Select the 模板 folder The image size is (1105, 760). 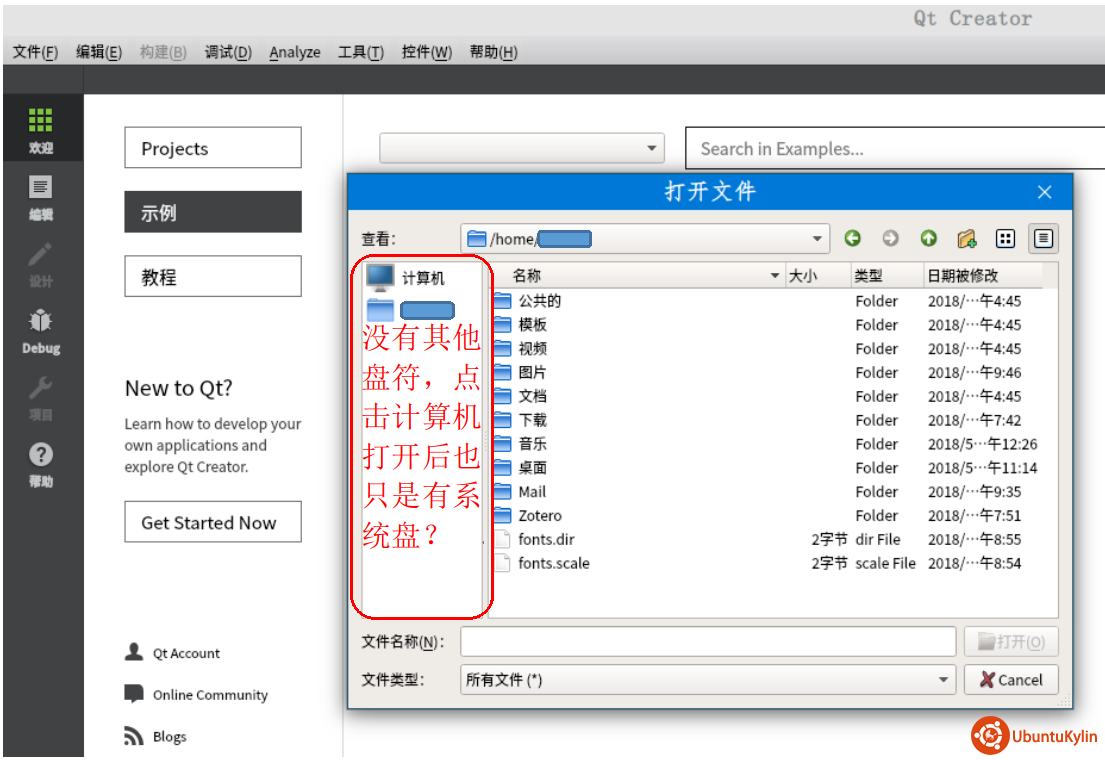click(x=521, y=325)
